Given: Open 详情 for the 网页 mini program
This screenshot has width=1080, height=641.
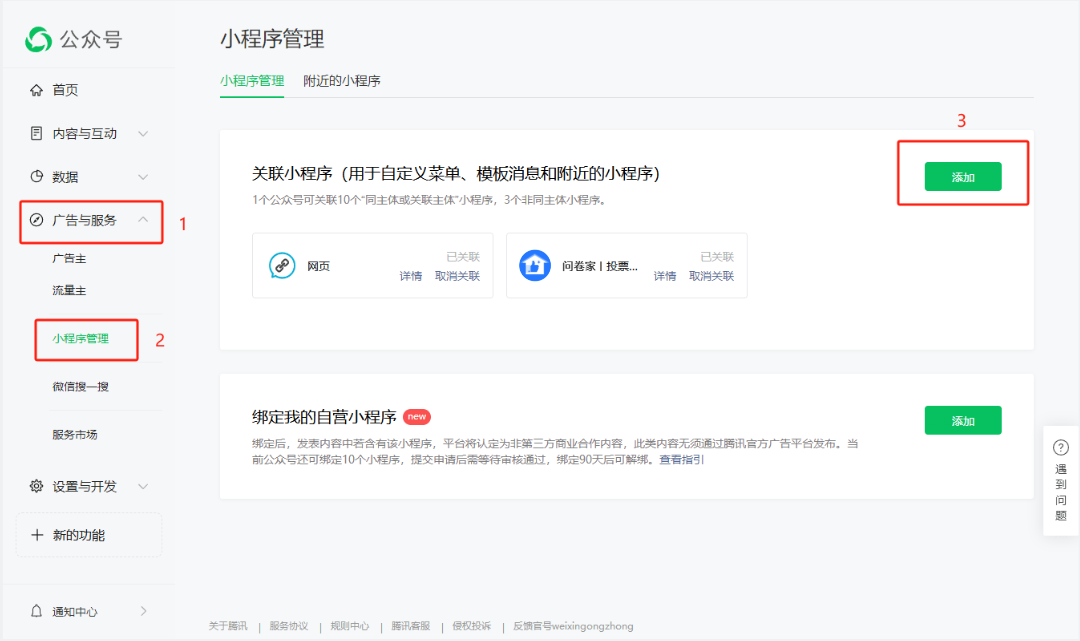Looking at the screenshot, I should pyautogui.click(x=411, y=276).
